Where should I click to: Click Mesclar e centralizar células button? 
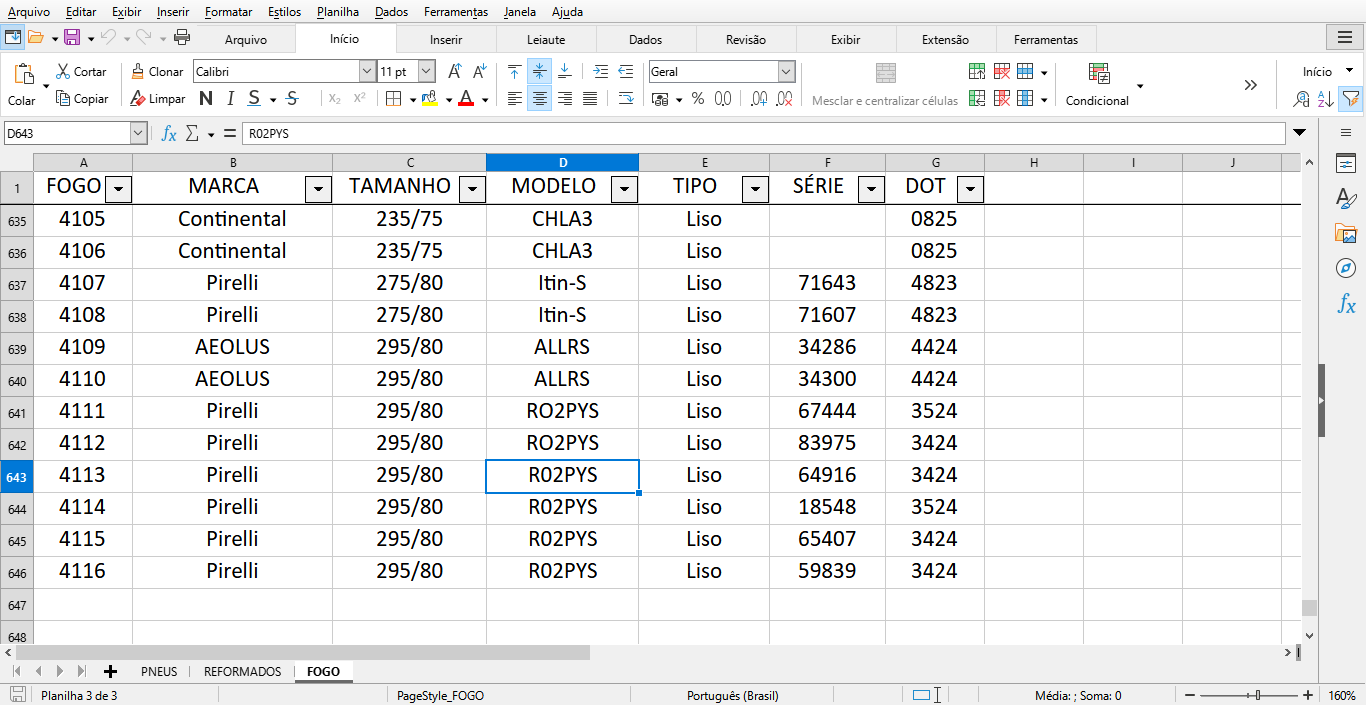tap(885, 87)
